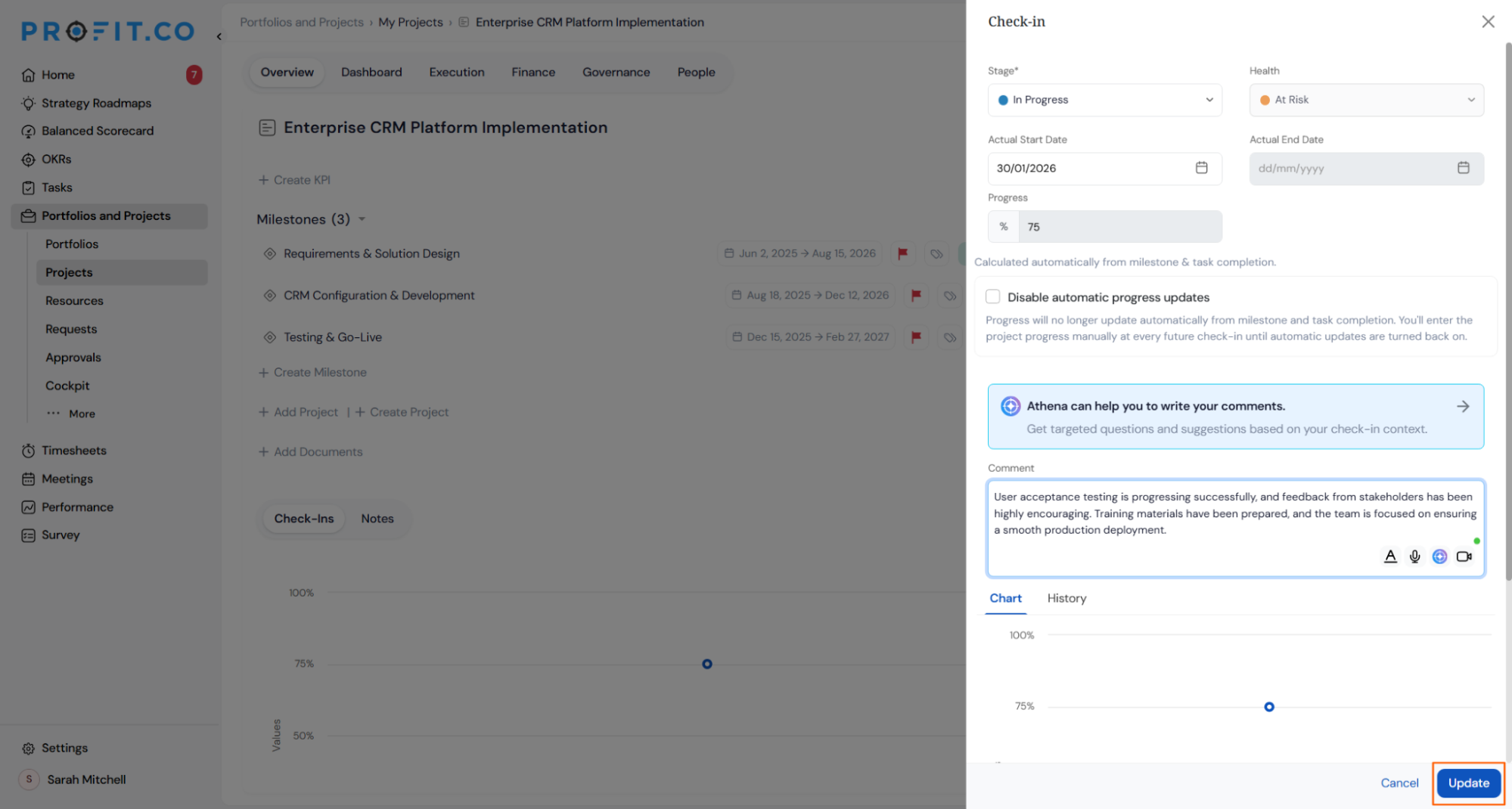Viewport: 1512px width, 809px height.
Task: Click Create Project link
Action: click(402, 412)
